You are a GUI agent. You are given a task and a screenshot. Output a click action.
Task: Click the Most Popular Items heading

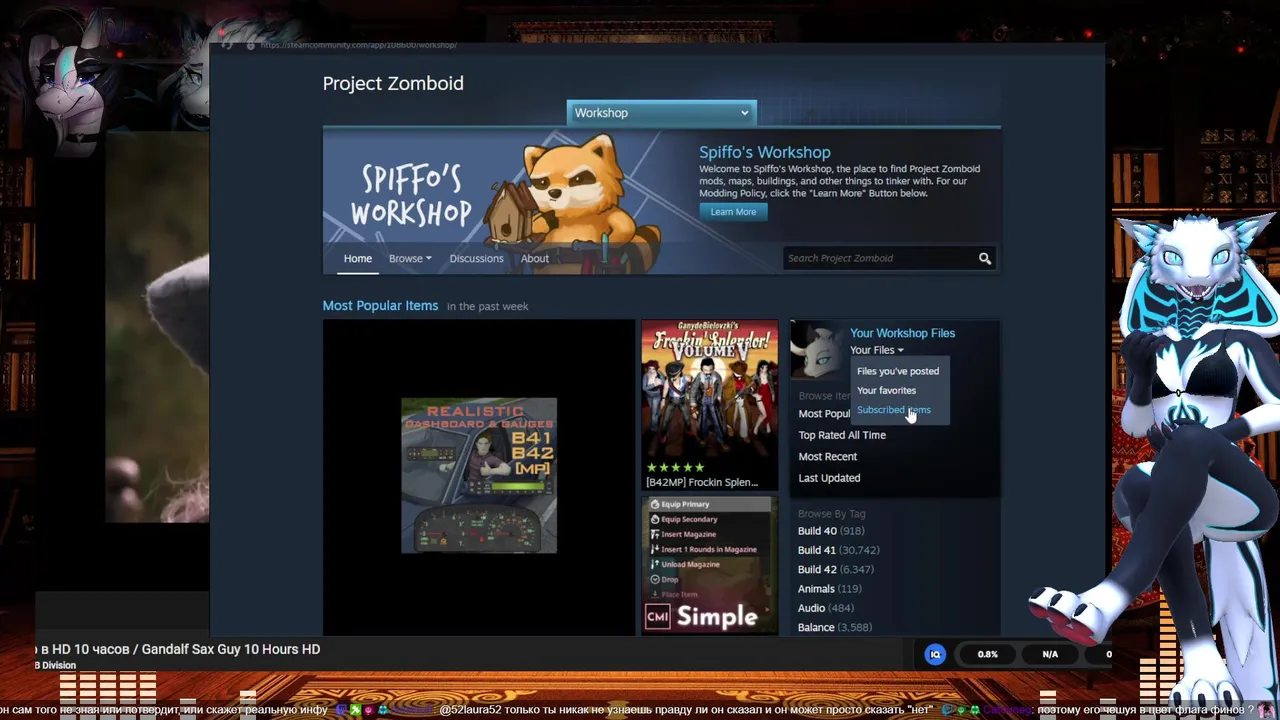(380, 305)
